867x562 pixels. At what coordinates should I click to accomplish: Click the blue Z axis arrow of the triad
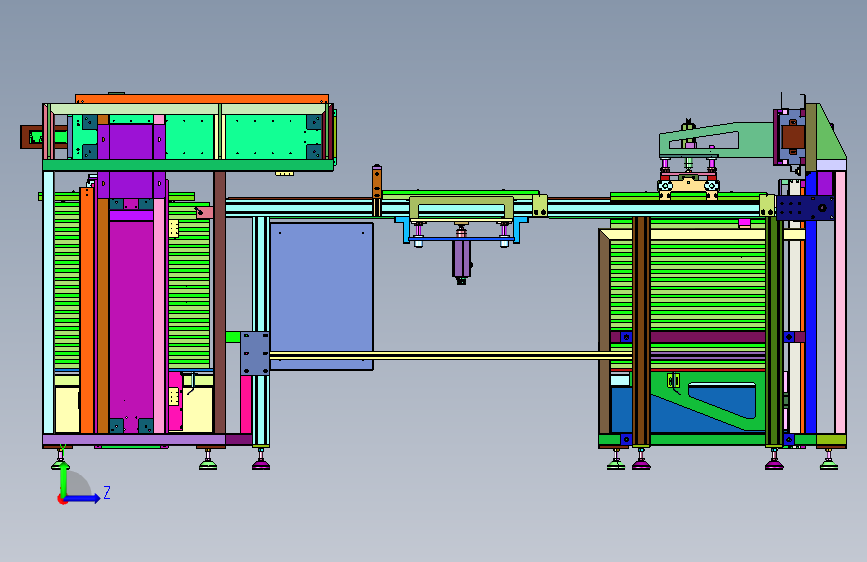click(x=83, y=498)
